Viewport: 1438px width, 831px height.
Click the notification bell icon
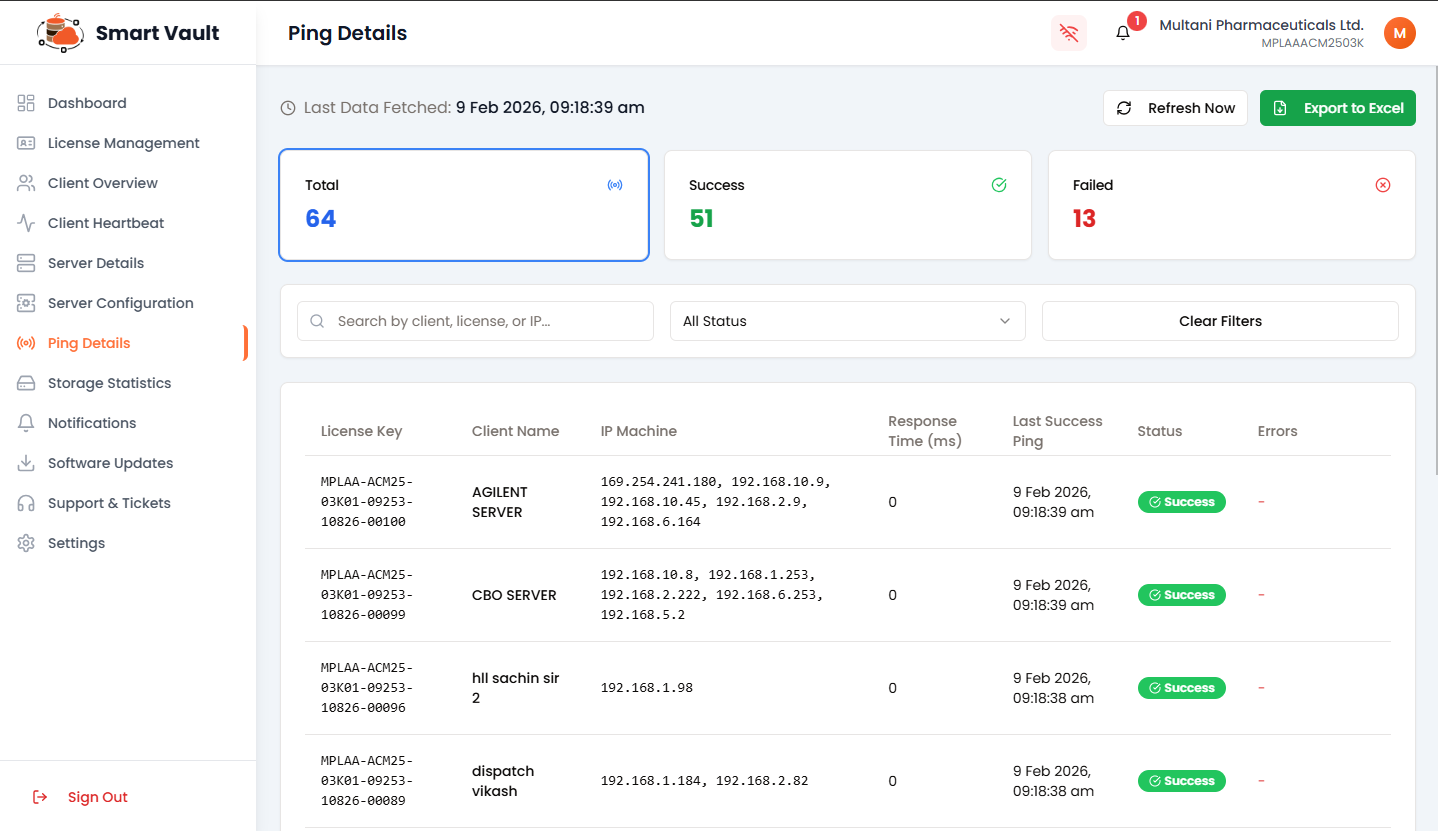[x=1123, y=33]
